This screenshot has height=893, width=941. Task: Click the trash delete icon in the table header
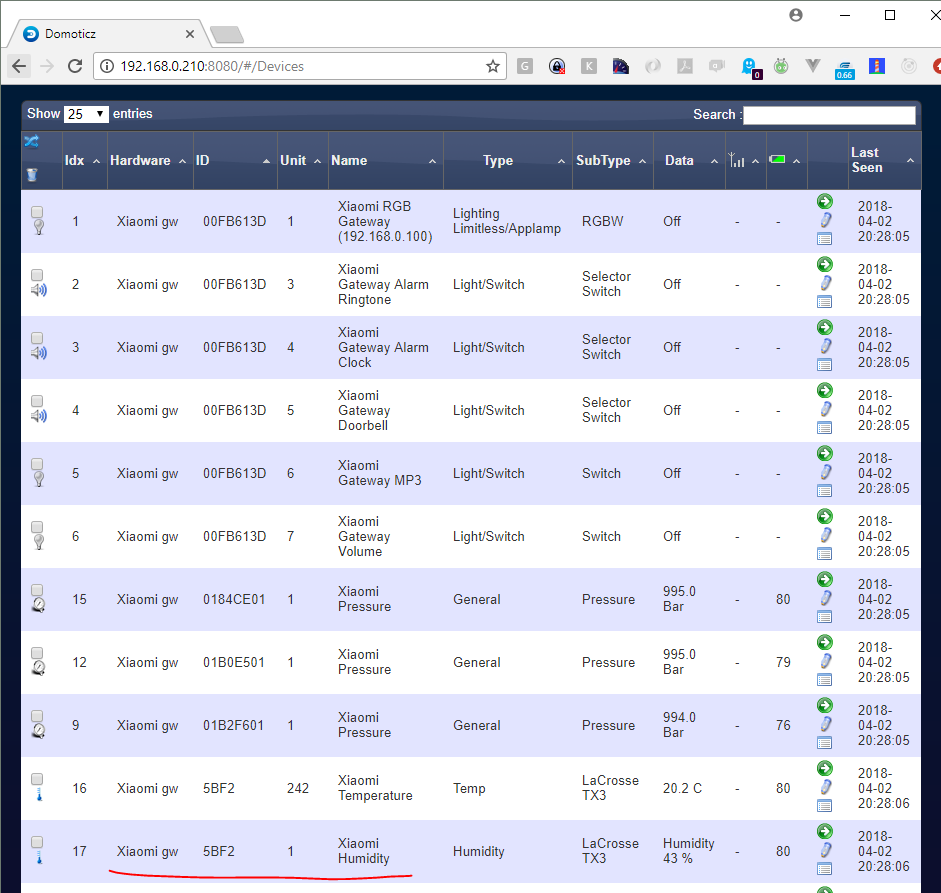coord(32,175)
